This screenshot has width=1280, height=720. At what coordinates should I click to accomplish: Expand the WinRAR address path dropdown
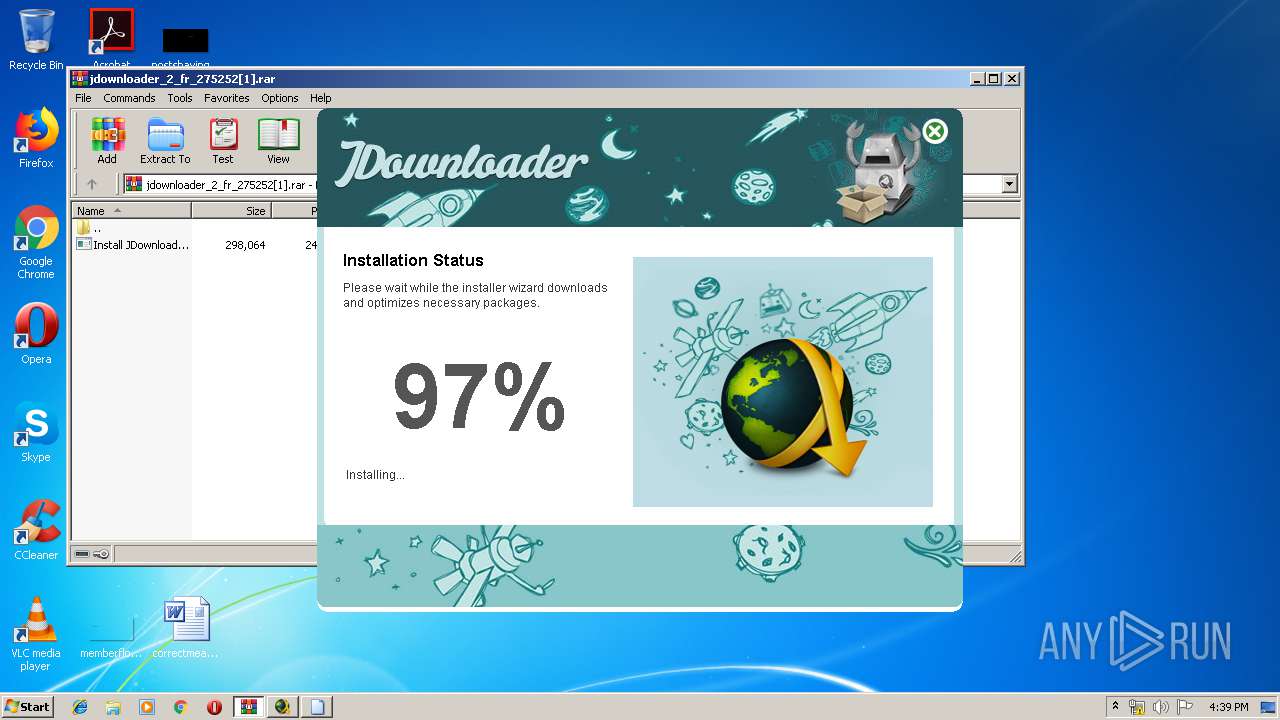tap(1009, 184)
